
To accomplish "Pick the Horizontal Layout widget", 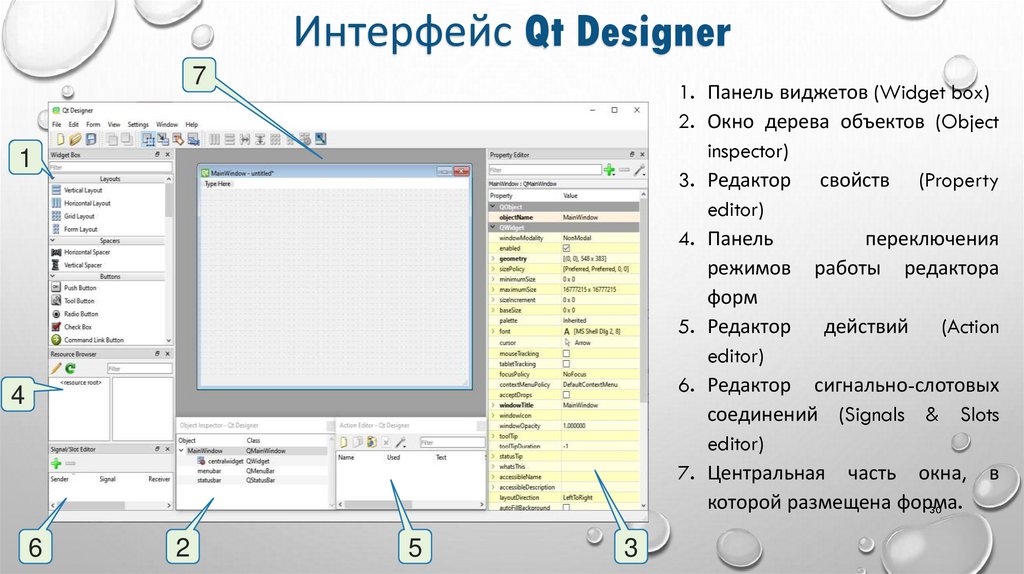I will click(81, 203).
